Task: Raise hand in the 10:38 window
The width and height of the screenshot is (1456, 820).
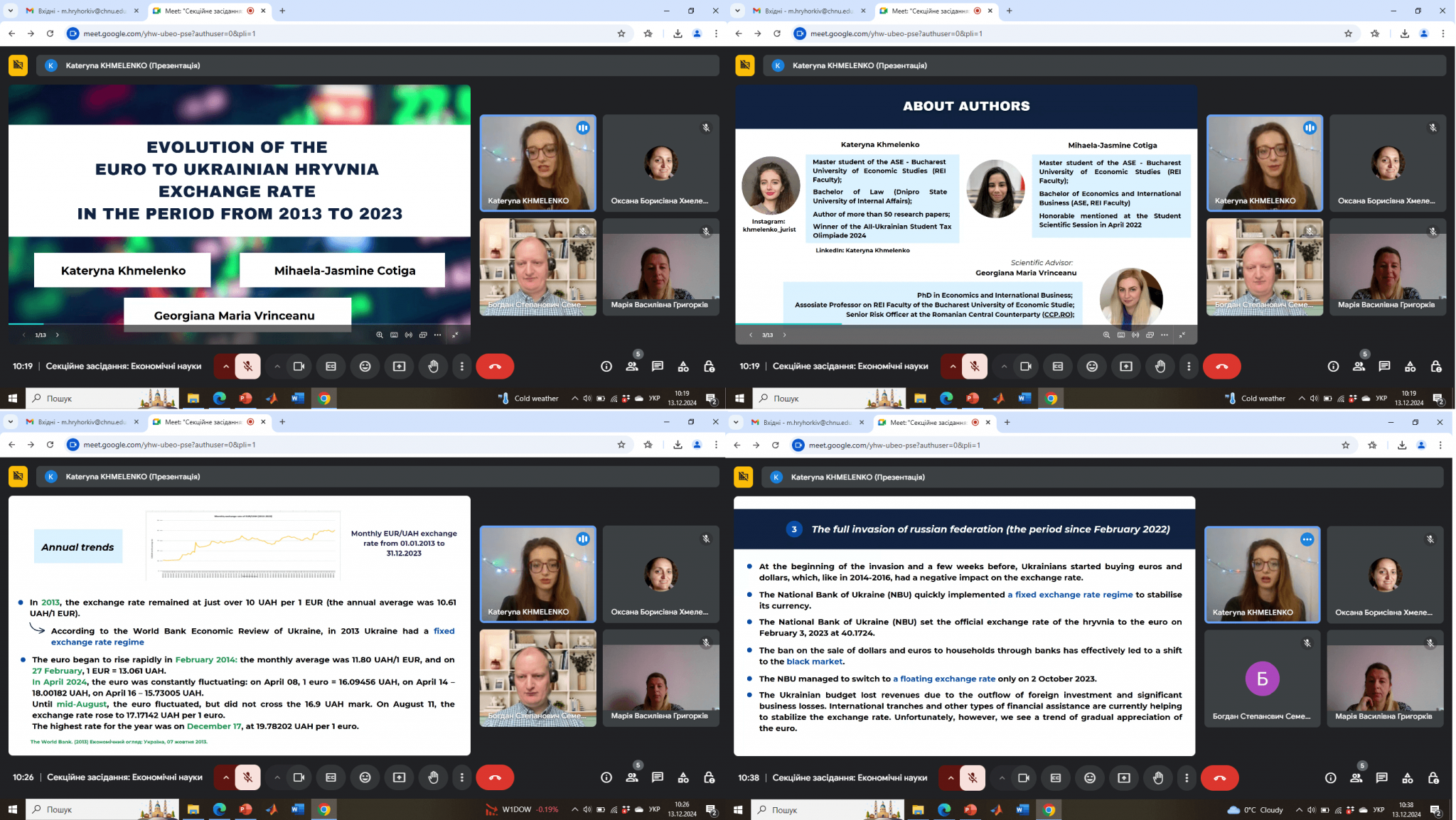Action: tap(1158, 778)
